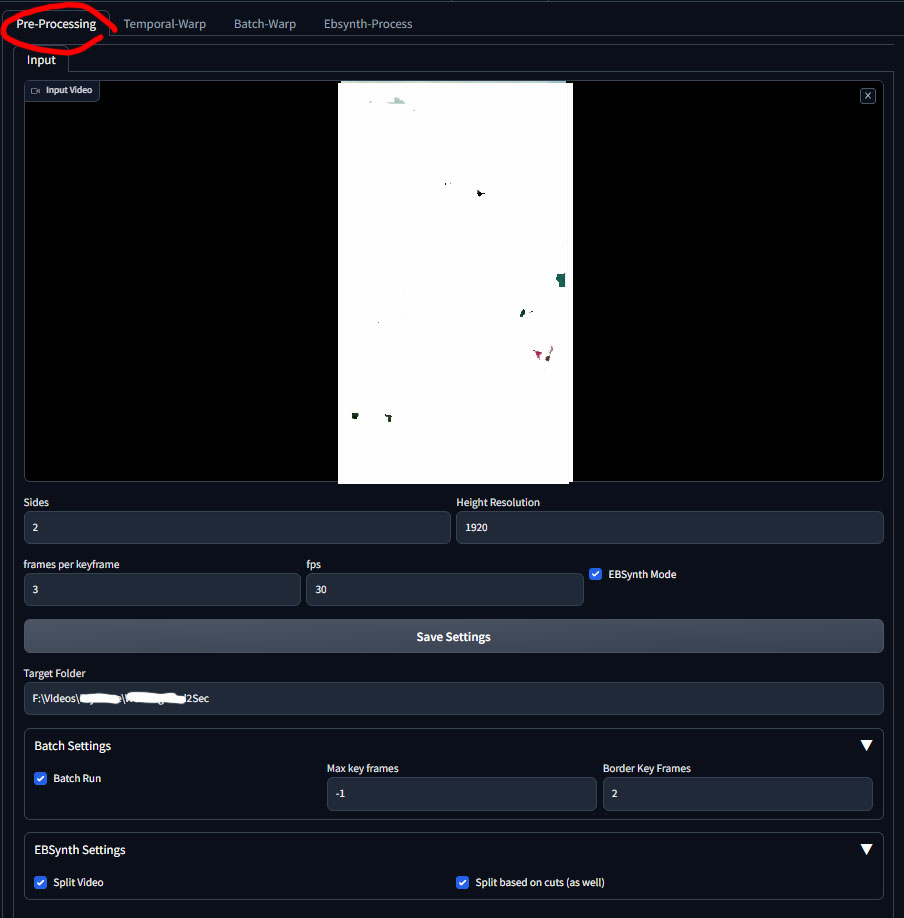Select the Input tab
Screen dimensions: 904x918
(41, 59)
